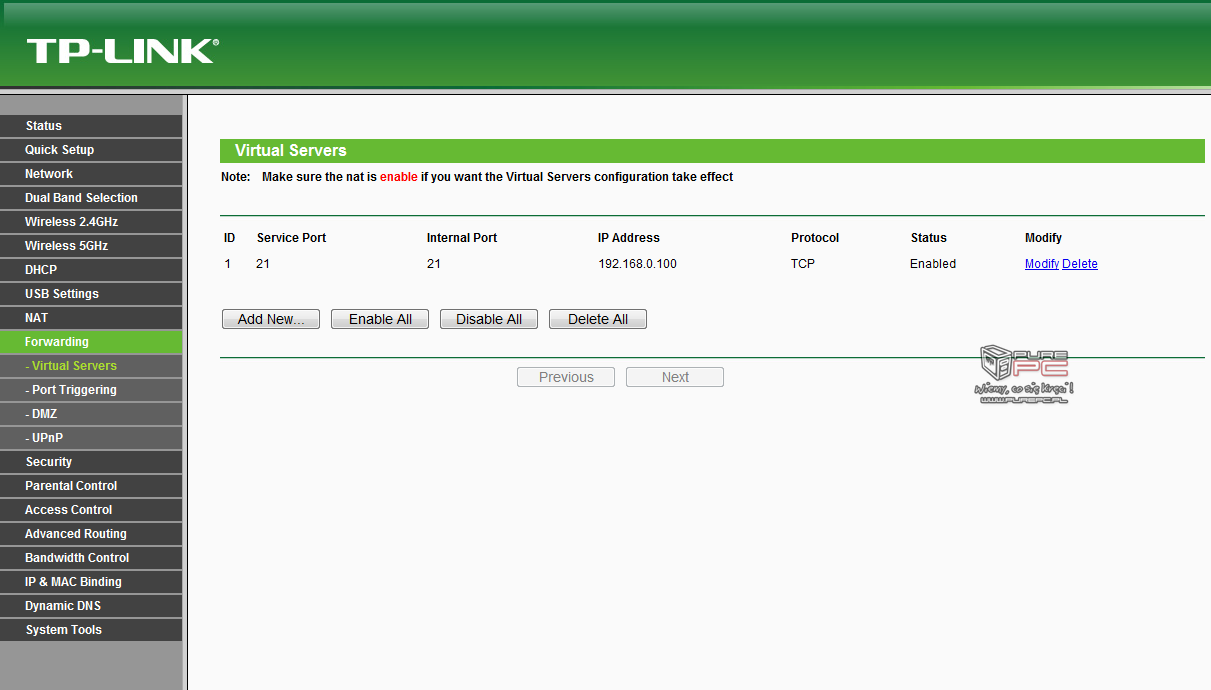Click Delete link for 192.168.0.100 entry
Image resolution: width=1211 pixels, height=690 pixels.
click(x=1080, y=264)
